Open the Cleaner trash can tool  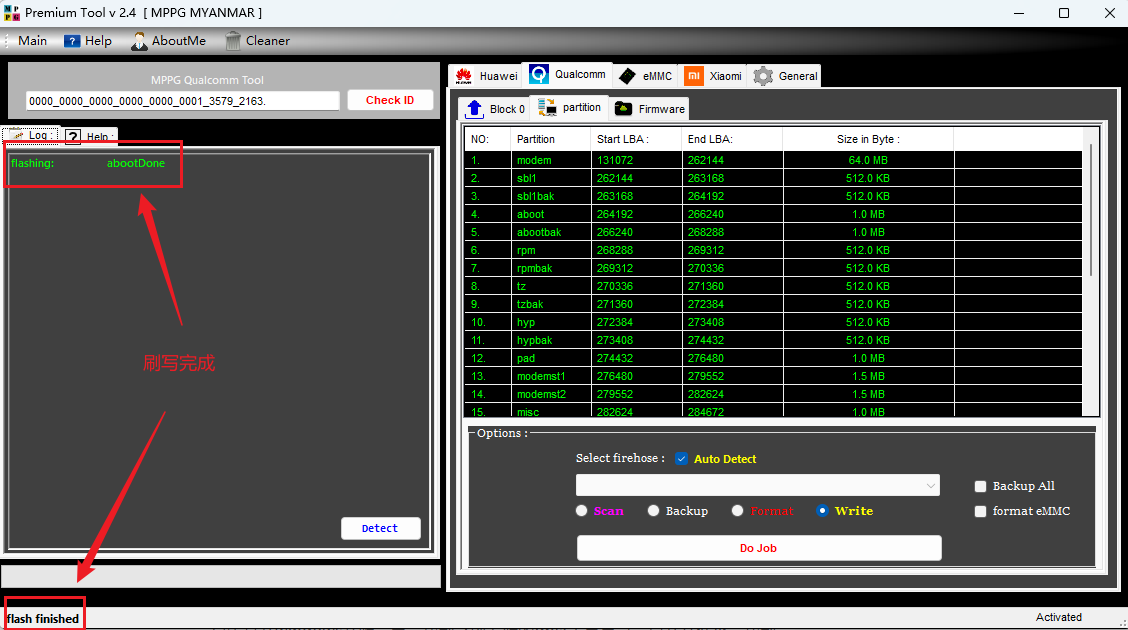tap(233, 41)
